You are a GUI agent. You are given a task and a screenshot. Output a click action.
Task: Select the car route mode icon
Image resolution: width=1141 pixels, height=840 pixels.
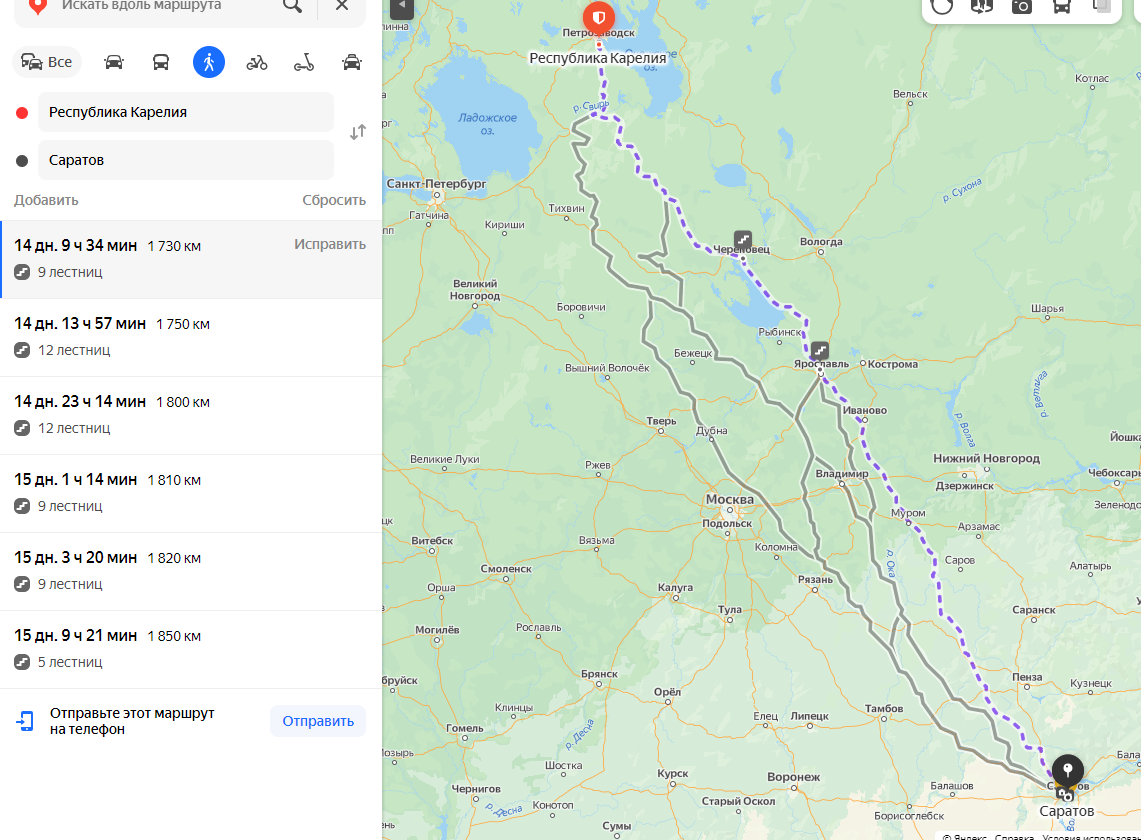pos(114,63)
